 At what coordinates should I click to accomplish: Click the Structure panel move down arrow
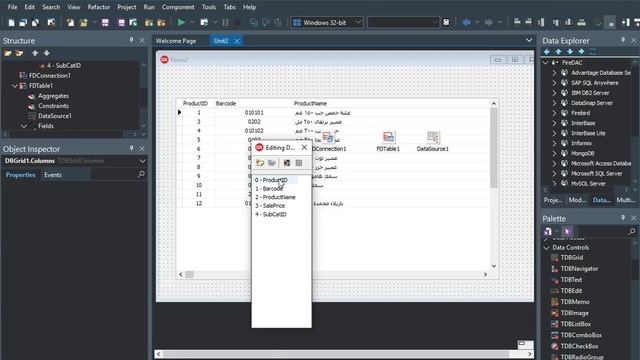[x=47, y=53]
